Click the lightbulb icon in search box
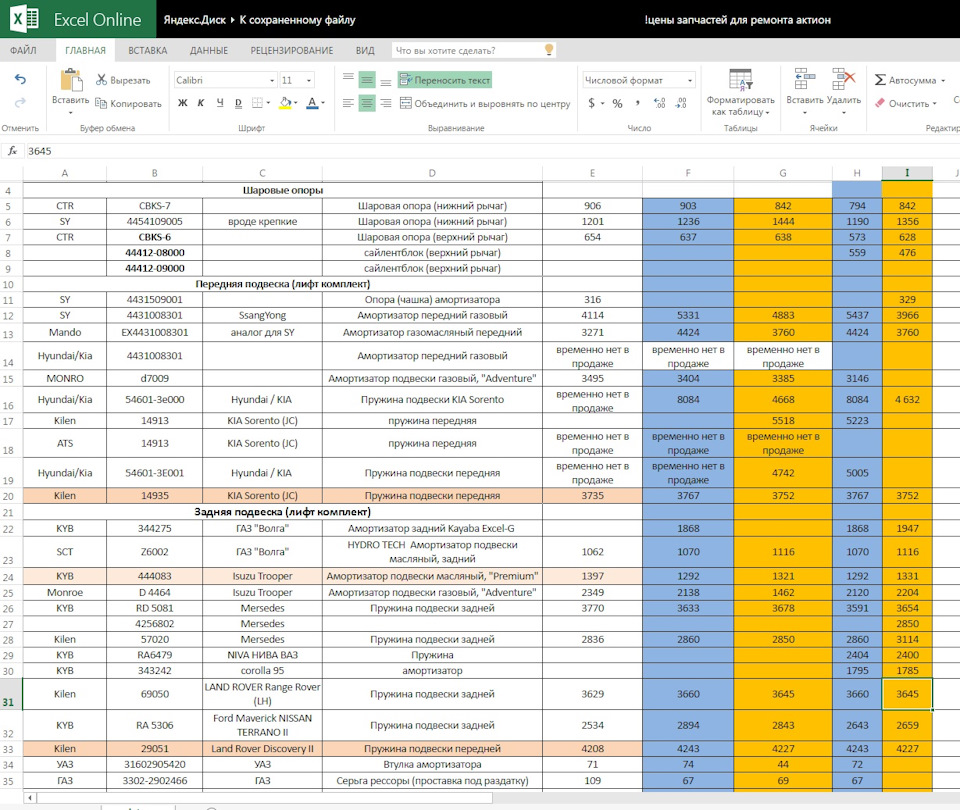Viewport: 960px width, 810px height. click(x=549, y=50)
